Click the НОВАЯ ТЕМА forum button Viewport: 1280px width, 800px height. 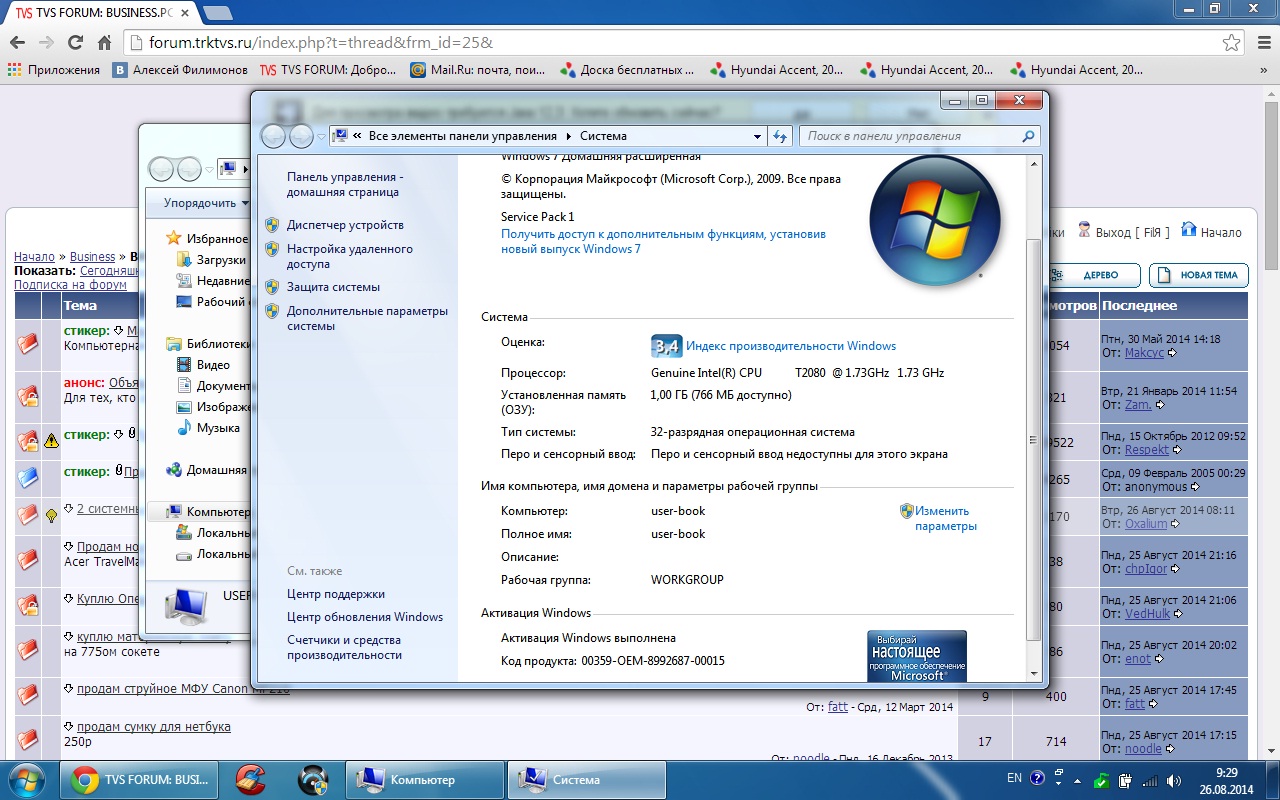click(x=1199, y=275)
